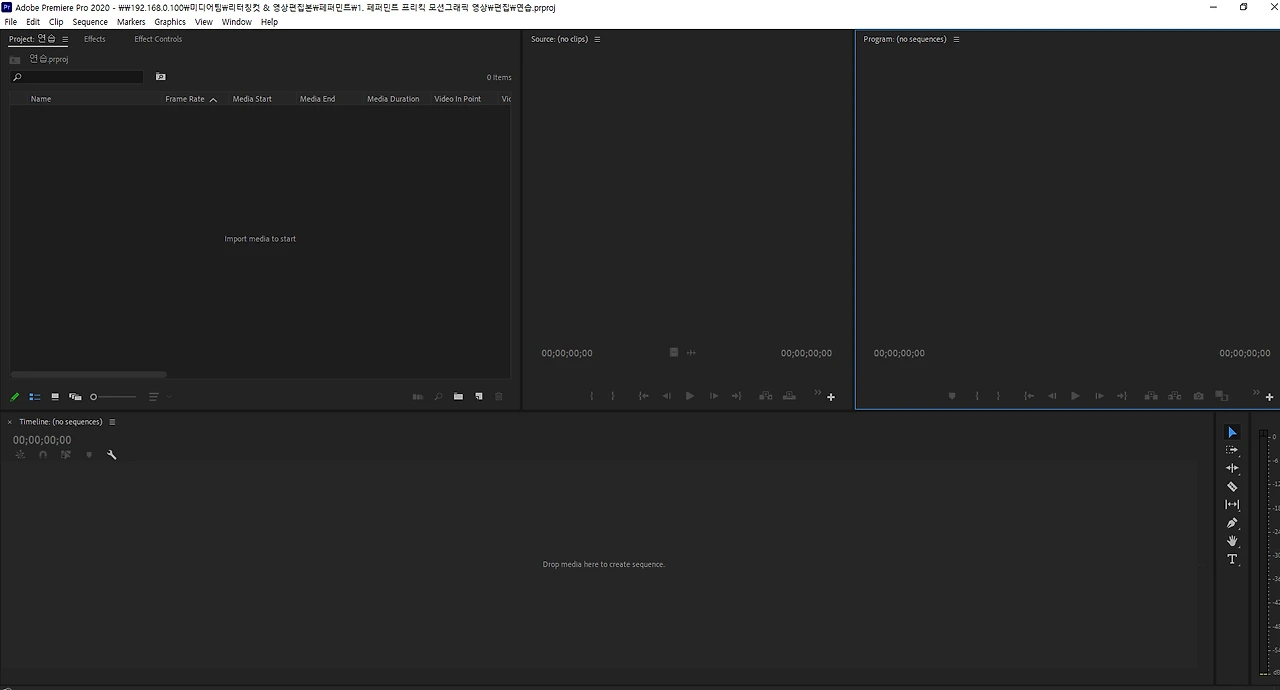
Task: Toggle insert sequences as nests button
Action: point(20,455)
